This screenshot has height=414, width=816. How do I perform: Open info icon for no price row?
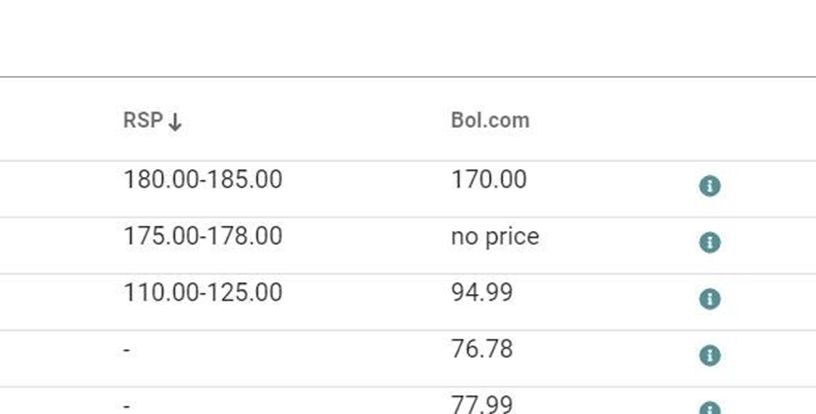709,242
